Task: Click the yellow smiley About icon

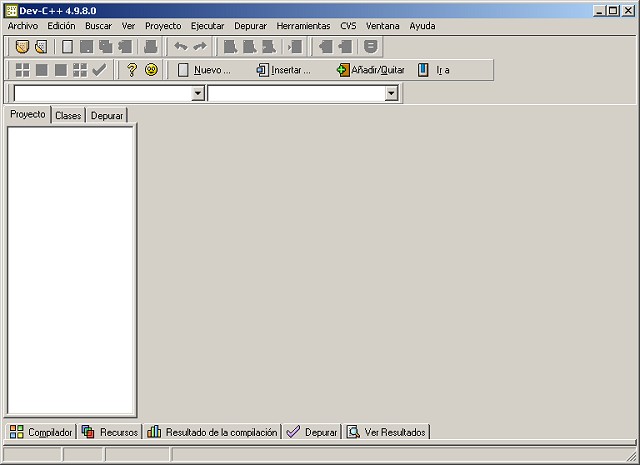Action: pos(151,70)
